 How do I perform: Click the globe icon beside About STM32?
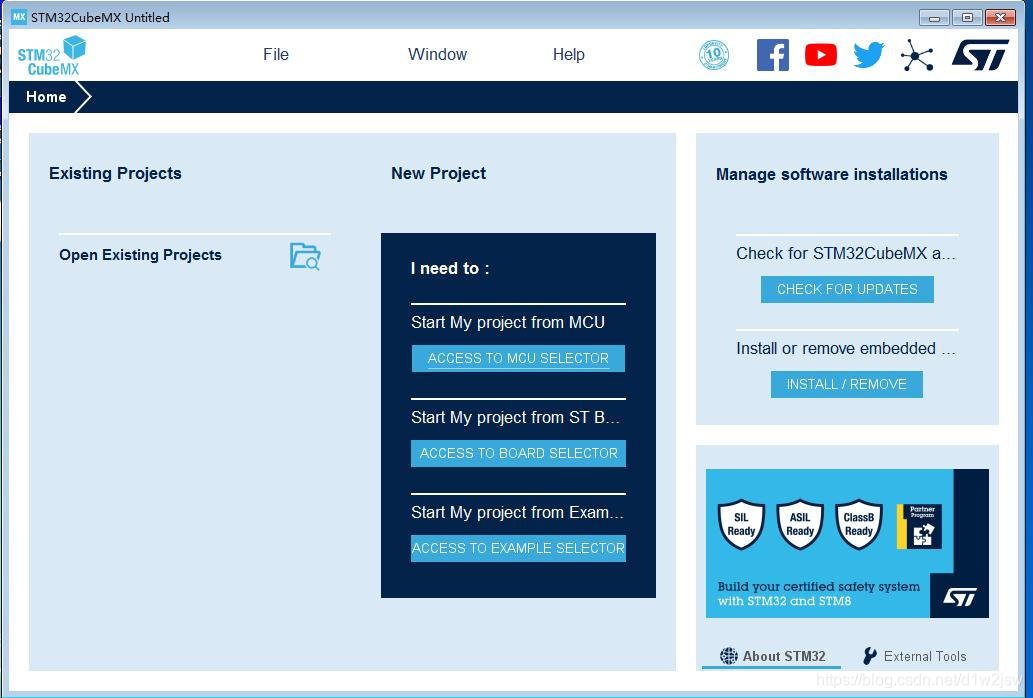(729, 656)
